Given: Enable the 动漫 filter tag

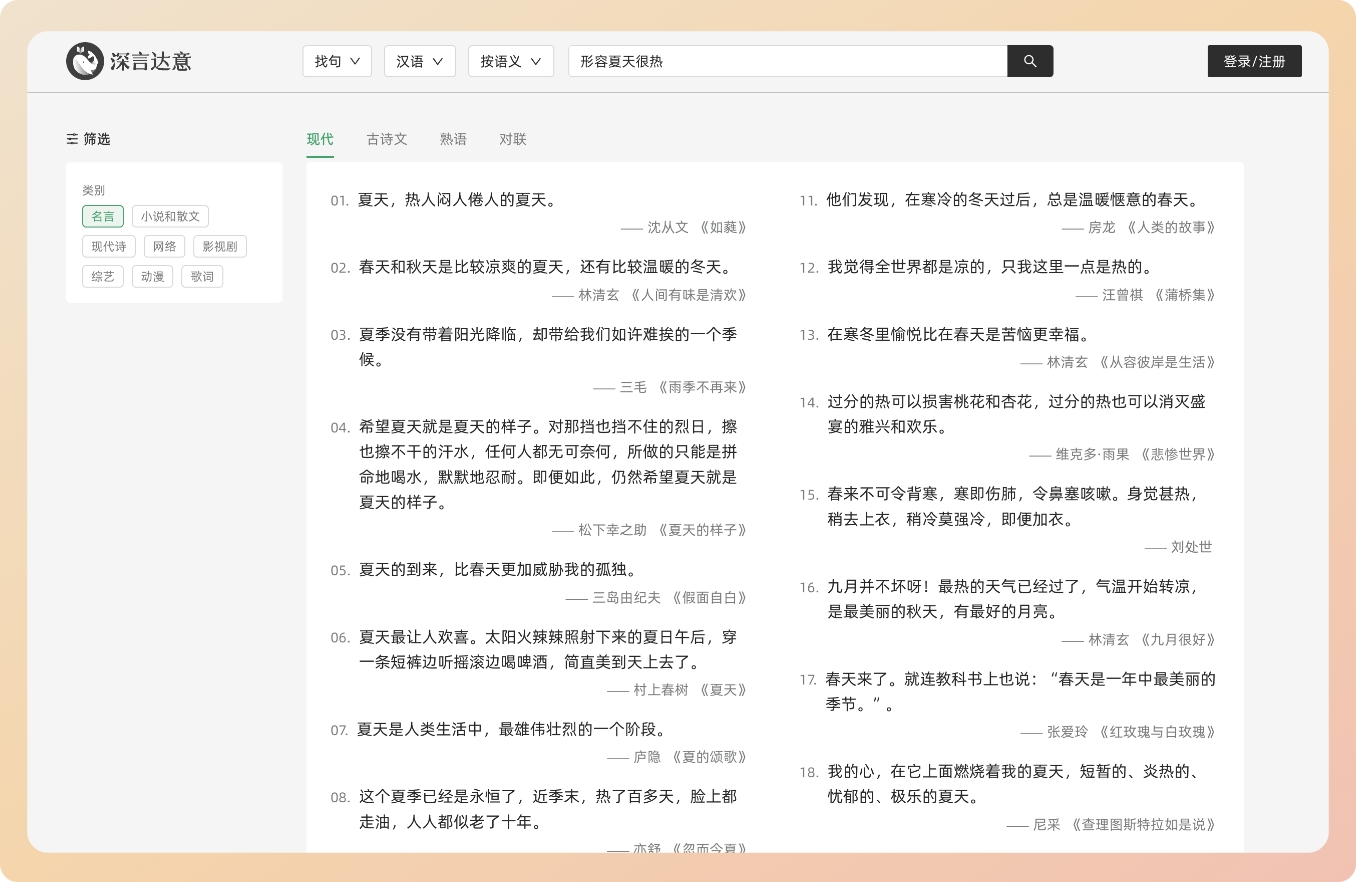Looking at the screenshot, I should click(152, 276).
